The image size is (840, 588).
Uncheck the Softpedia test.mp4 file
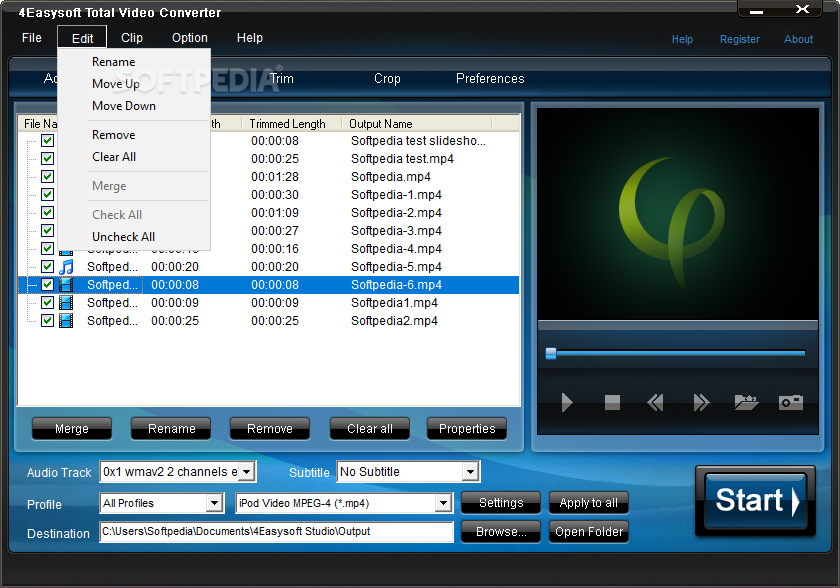[48, 159]
